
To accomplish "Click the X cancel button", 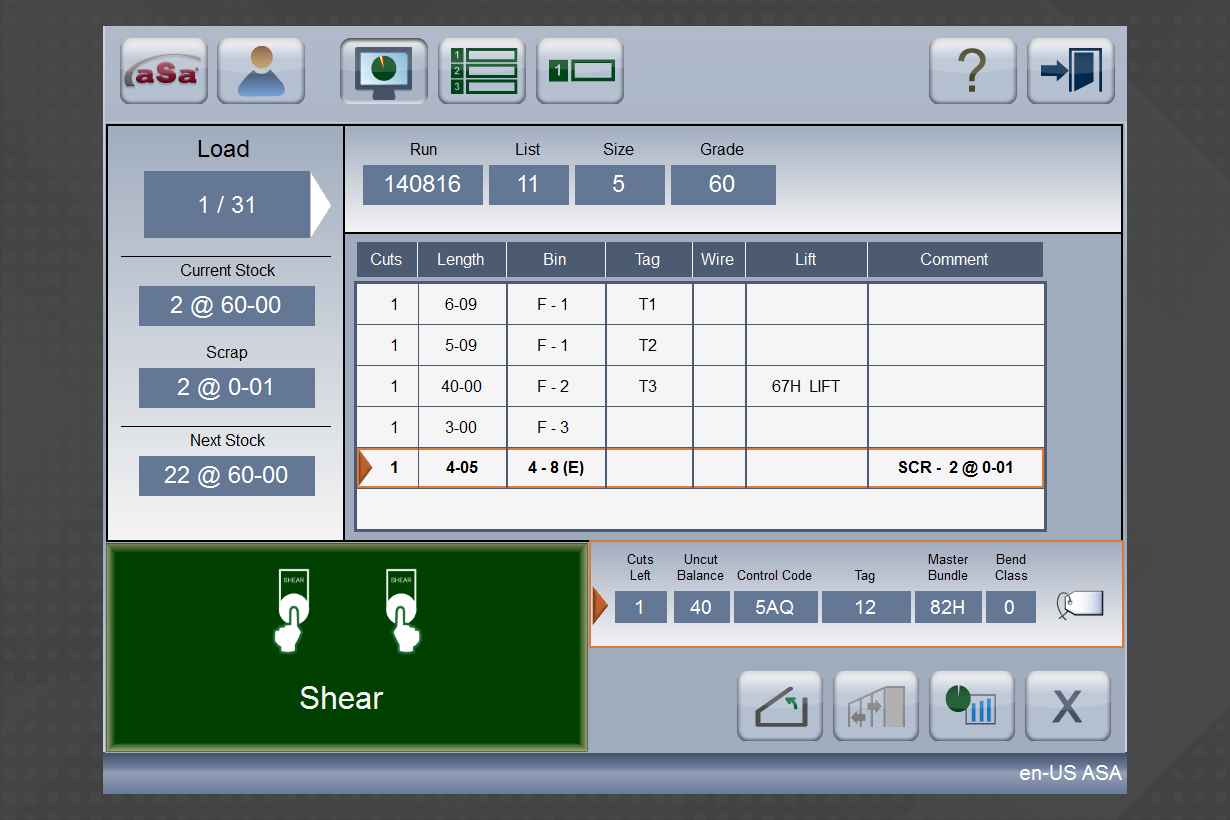I will (1067, 706).
